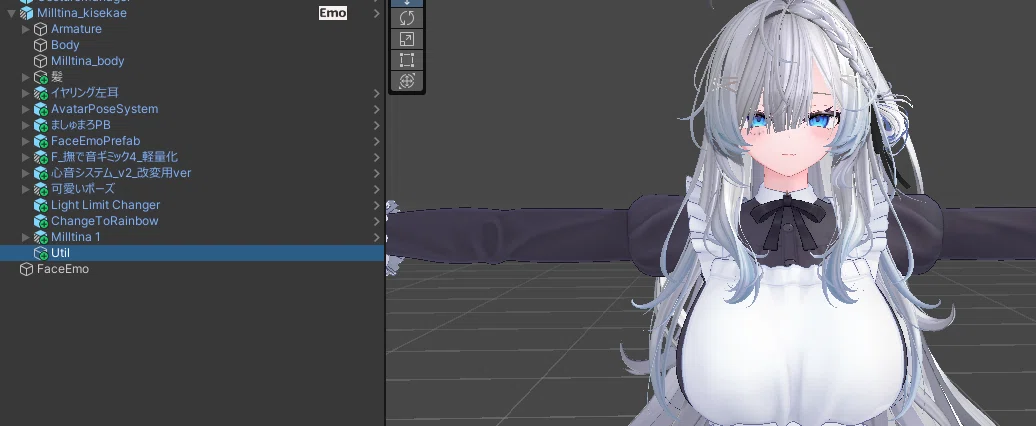
Task: Select the Rect tool in the scene toolbar
Action: click(x=407, y=60)
